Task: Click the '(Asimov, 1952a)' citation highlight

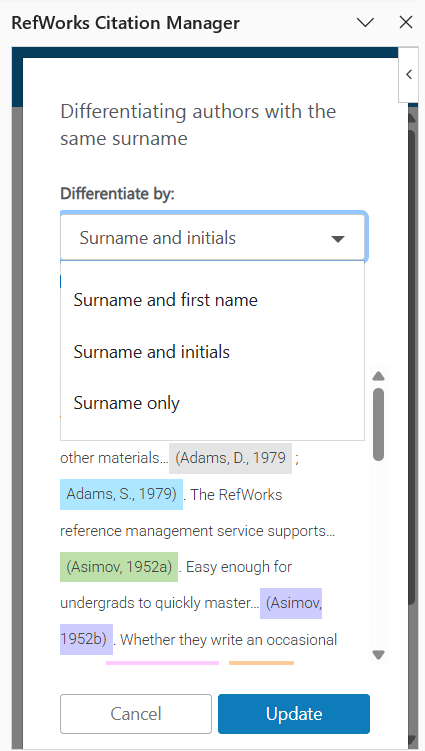Action: tap(119, 567)
